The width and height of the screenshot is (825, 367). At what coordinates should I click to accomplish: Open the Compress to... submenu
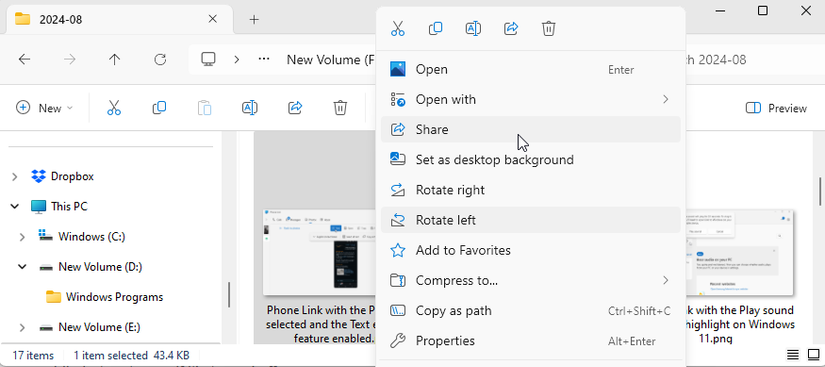(x=531, y=280)
